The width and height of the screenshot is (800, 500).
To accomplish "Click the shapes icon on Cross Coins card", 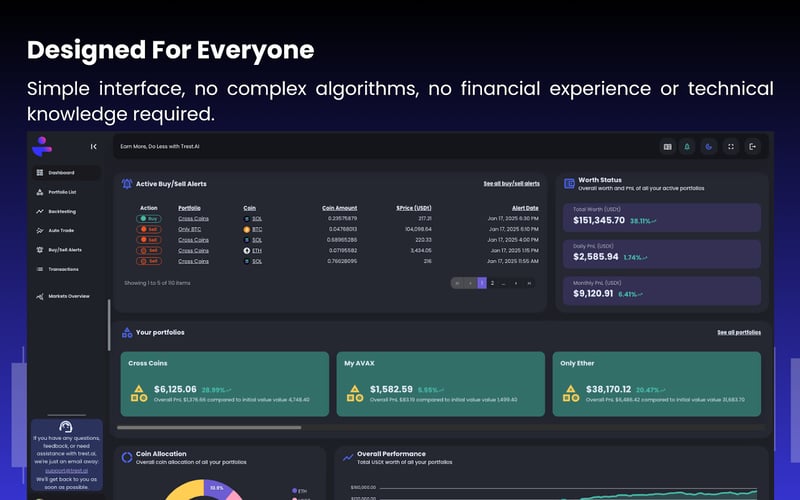I will click(x=139, y=394).
